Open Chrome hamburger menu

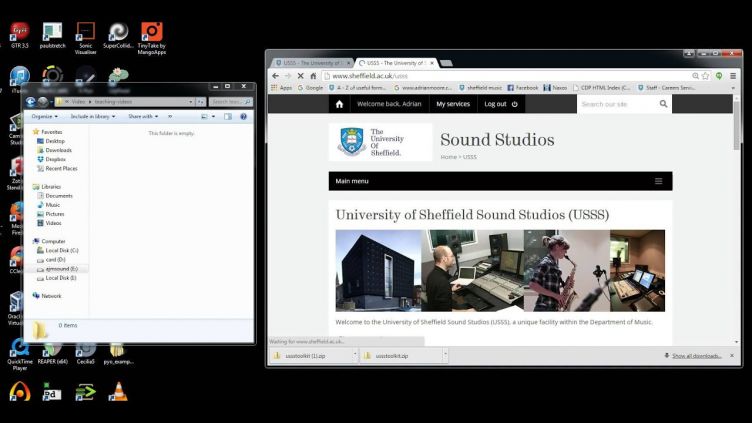tap(733, 76)
